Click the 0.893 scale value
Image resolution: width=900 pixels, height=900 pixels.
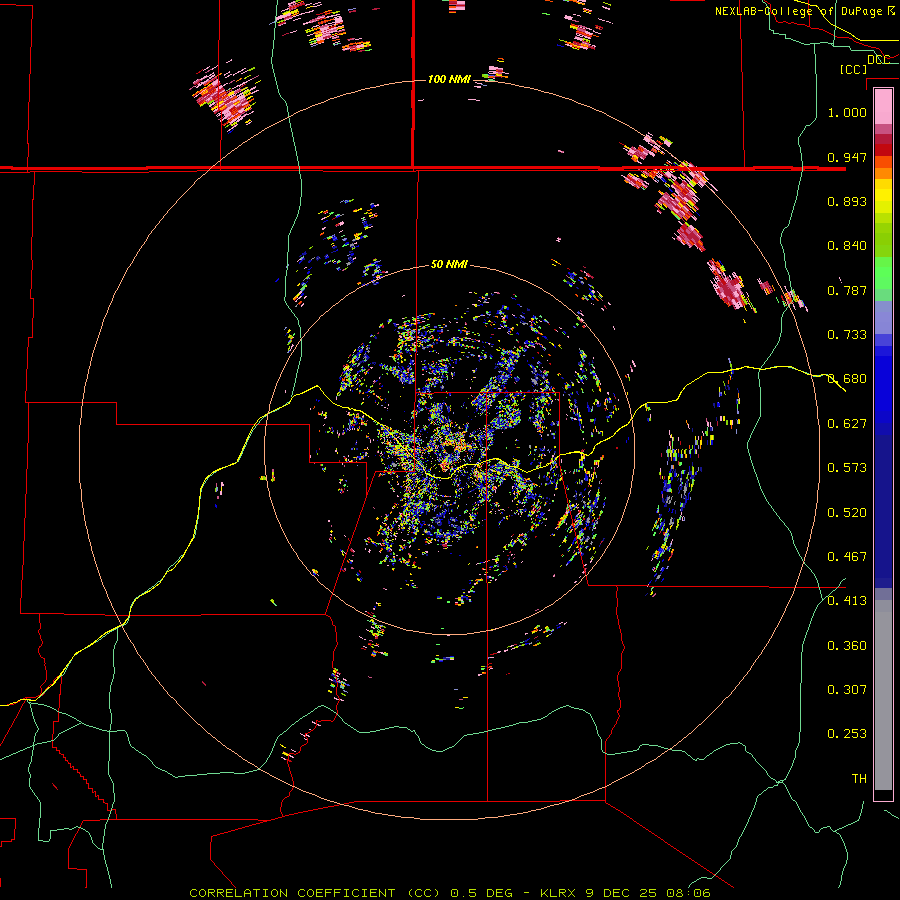847,201
